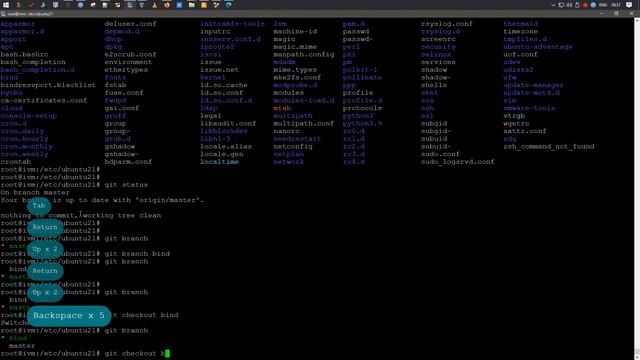The width and height of the screenshot is (640, 360).
Task: Click 'machine-id' file name
Action: [x=295, y=31]
